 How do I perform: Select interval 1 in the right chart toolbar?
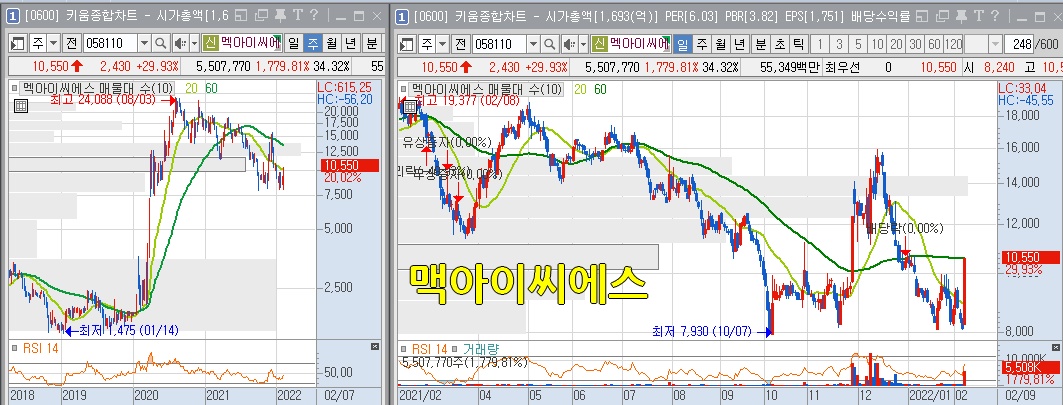(820, 44)
